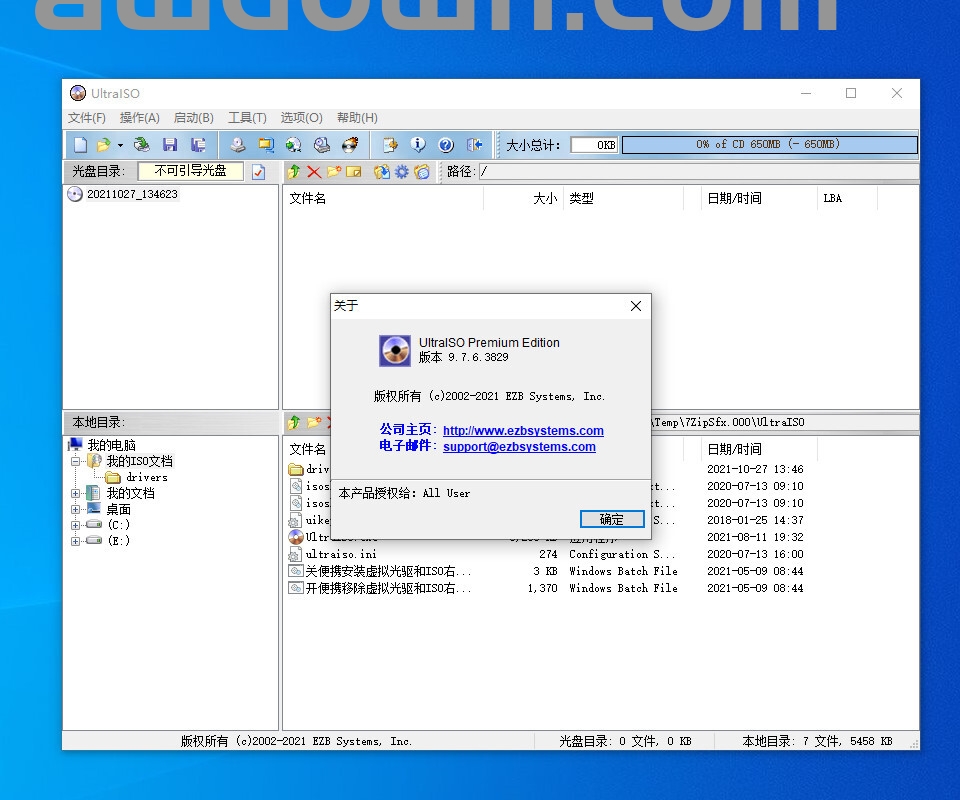The image size is (960, 800).
Task: Open the 启动(B) menu
Action: click(x=193, y=118)
